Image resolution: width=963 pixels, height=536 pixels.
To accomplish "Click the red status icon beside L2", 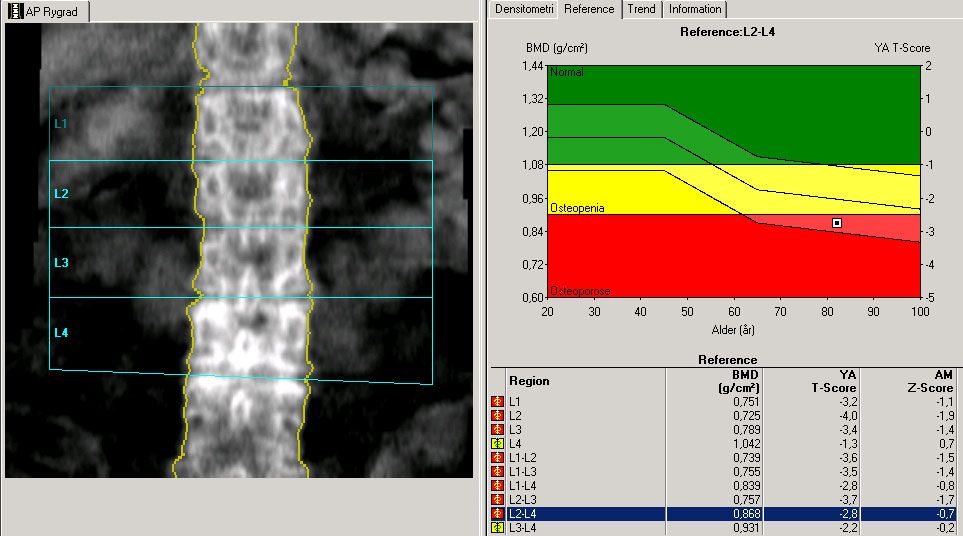I will pyautogui.click(x=497, y=416).
